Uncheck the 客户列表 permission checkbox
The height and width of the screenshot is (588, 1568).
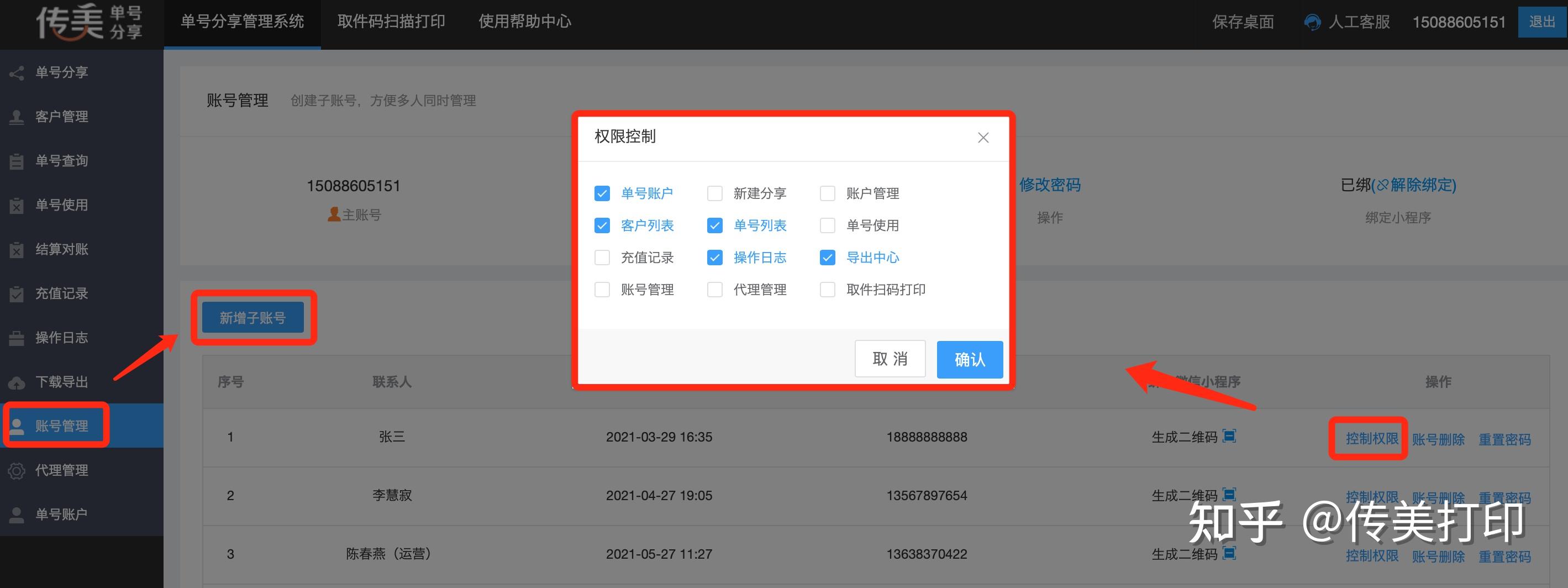click(x=602, y=226)
